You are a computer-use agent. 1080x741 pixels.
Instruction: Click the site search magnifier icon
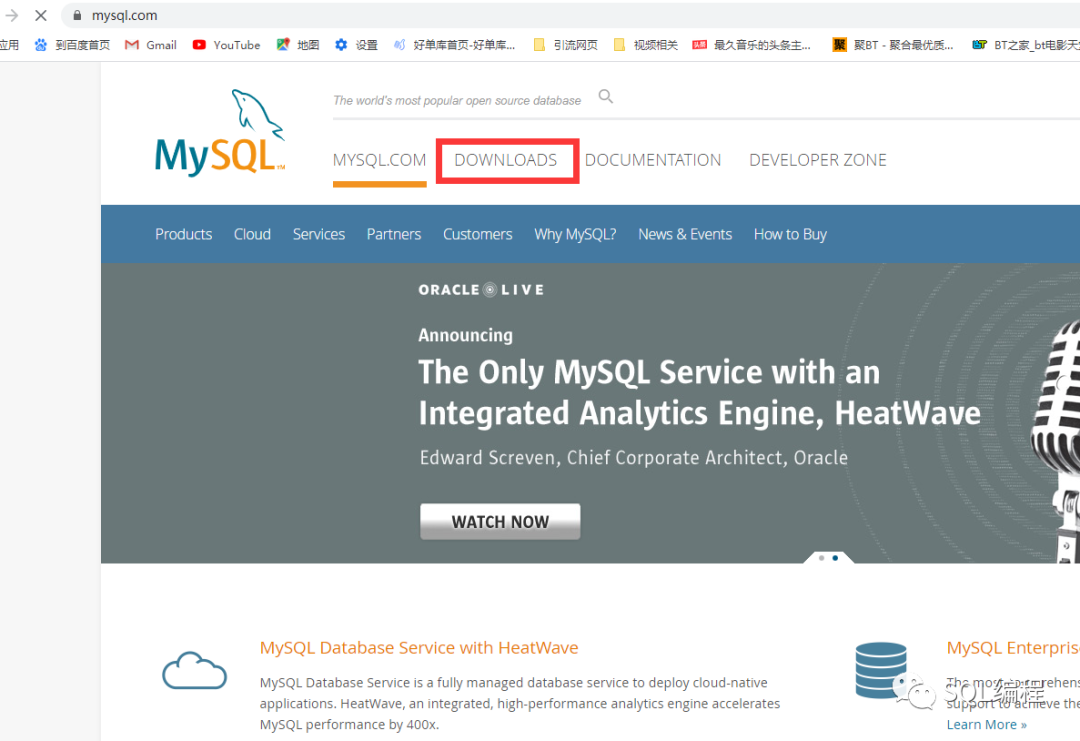(605, 96)
